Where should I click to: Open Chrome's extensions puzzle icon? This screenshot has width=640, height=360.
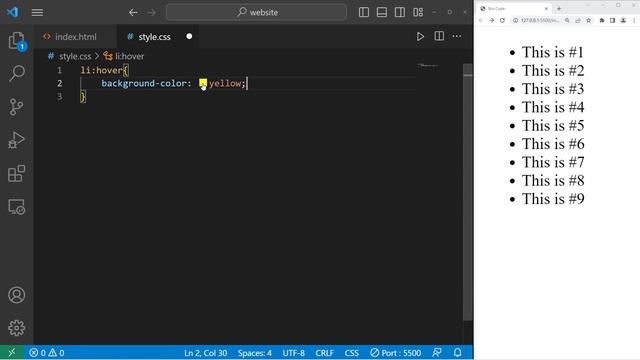[x=602, y=20]
